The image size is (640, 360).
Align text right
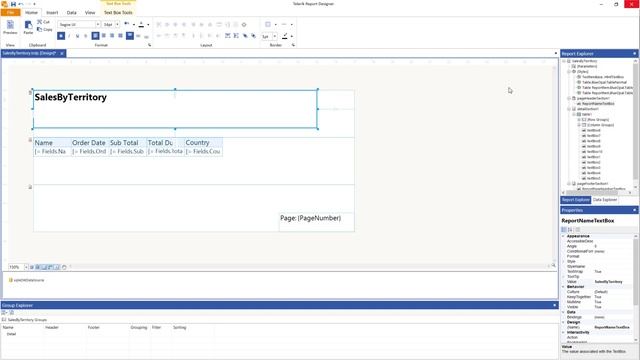(112, 36)
